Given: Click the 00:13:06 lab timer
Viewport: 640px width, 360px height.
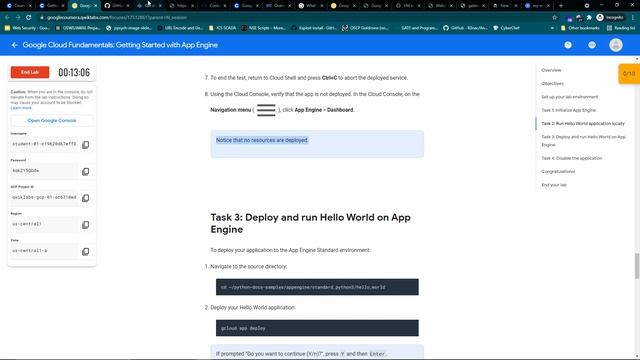Looking at the screenshot, I should tap(74, 73).
